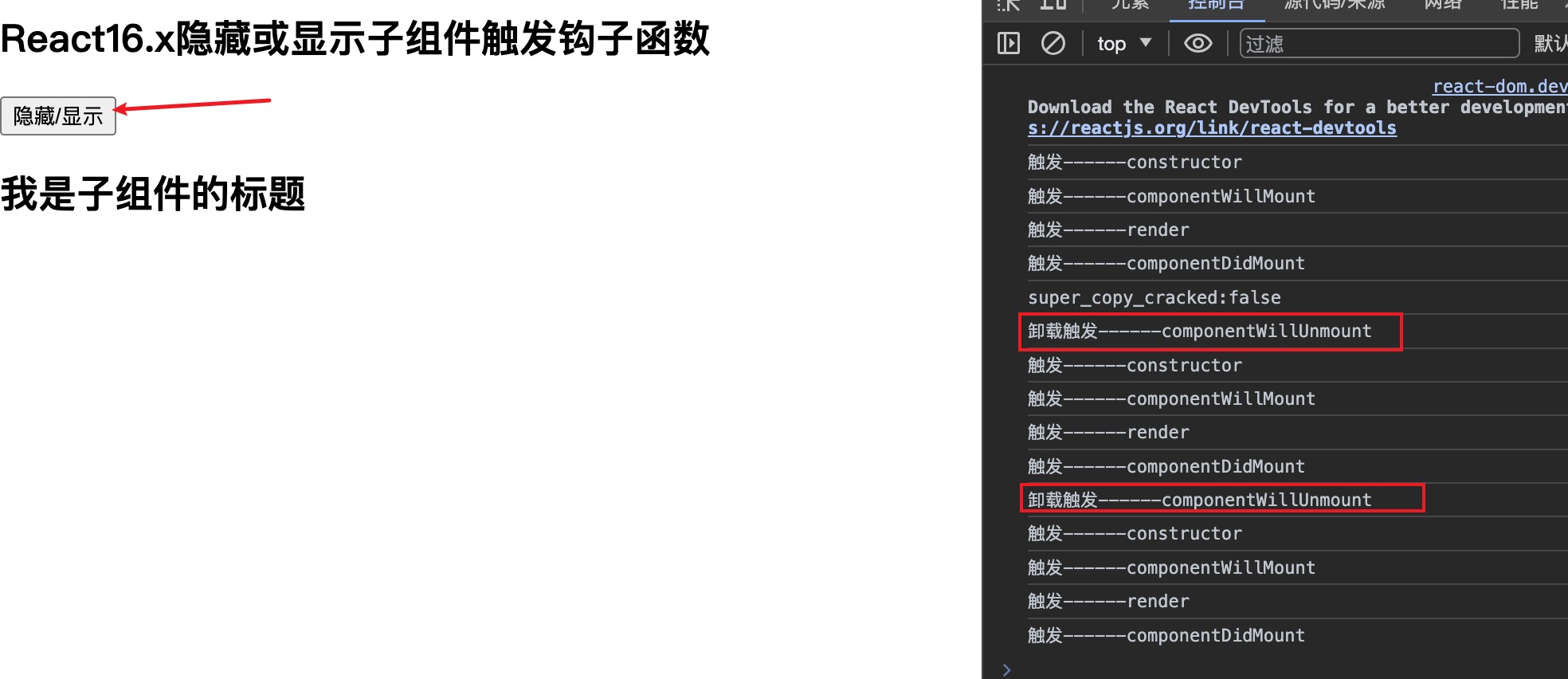Open the top JavaScript context dropdown
Screen dimensions: 1568x679
coord(1124,44)
